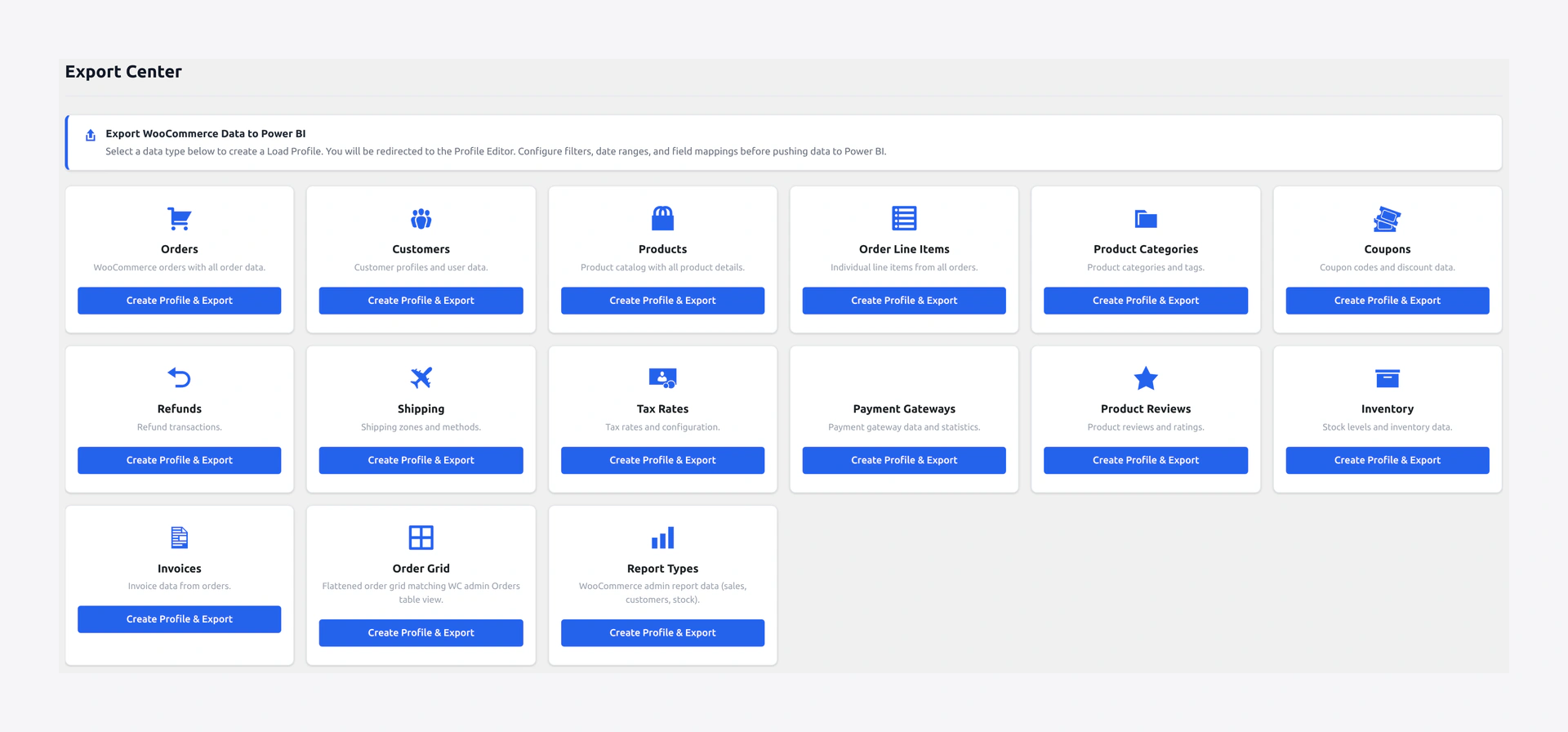
Task: Click the Shipping airplane icon
Action: pos(421,377)
